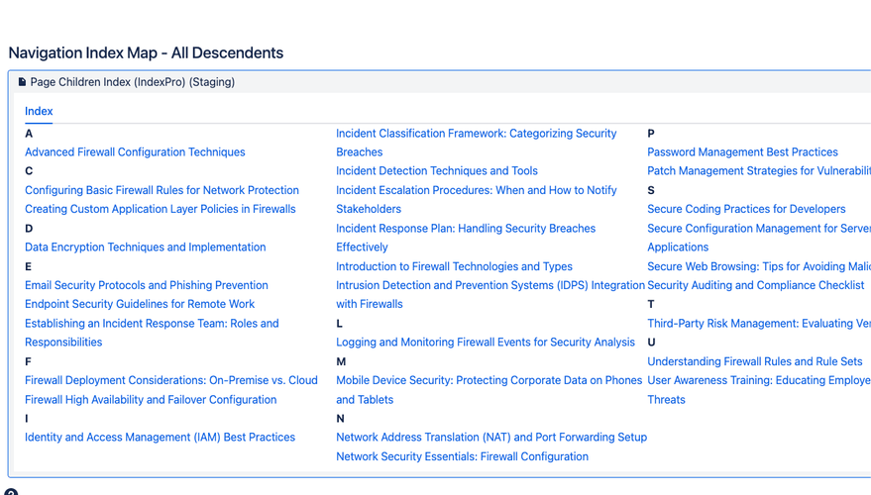Open Password Management Best Practices link
The height and width of the screenshot is (495, 871).
[742, 152]
